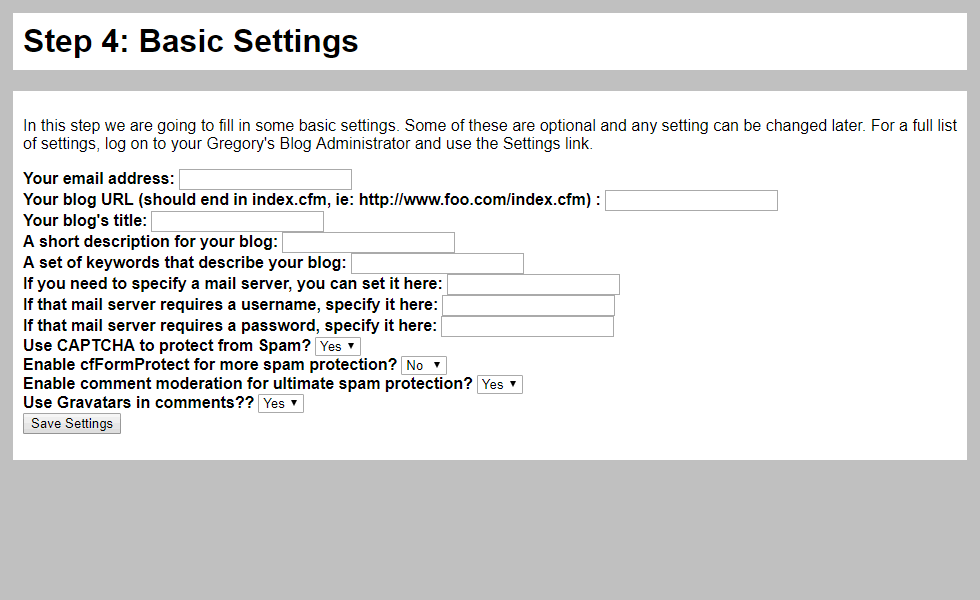The width and height of the screenshot is (980, 600).
Task: Click the introductory settings paragraph text
Action: (490, 134)
